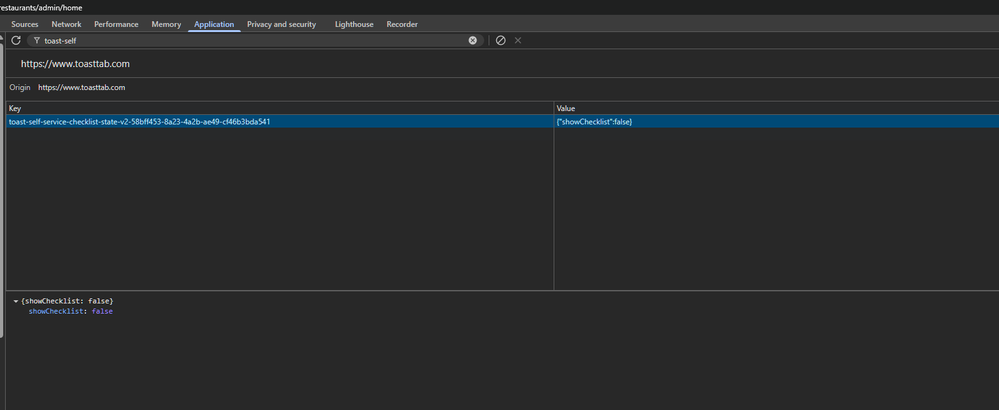The width and height of the screenshot is (999, 410).
Task: Go to the Performance tab
Action: tap(116, 24)
